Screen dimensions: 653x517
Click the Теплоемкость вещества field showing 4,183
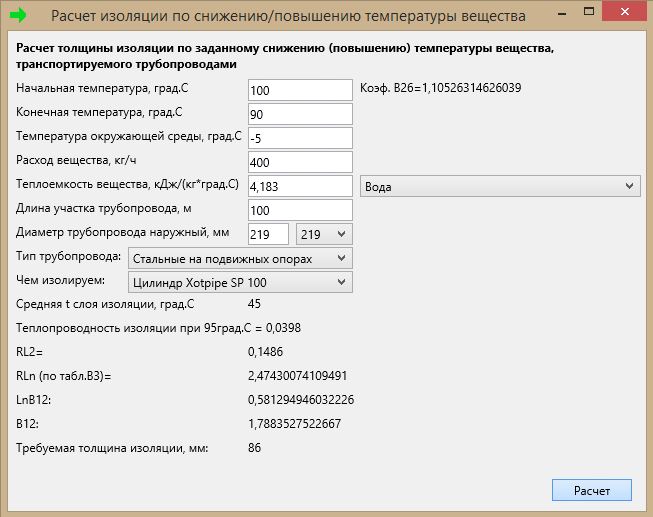coord(300,186)
